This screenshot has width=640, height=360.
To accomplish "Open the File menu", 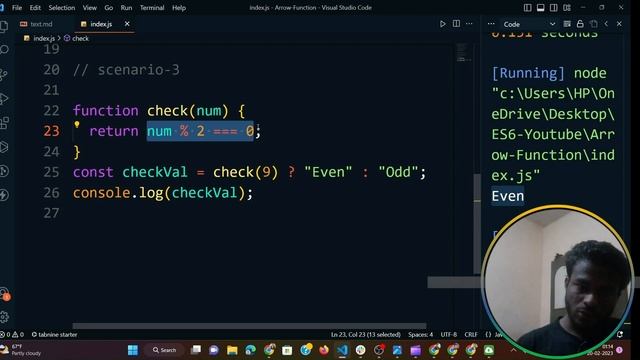I will (x=17, y=8).
